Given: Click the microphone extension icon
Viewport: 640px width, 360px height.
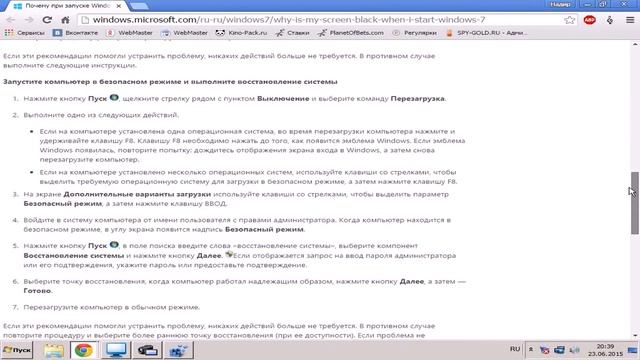Looking at the screenshot, I should [x=610, y=20].
